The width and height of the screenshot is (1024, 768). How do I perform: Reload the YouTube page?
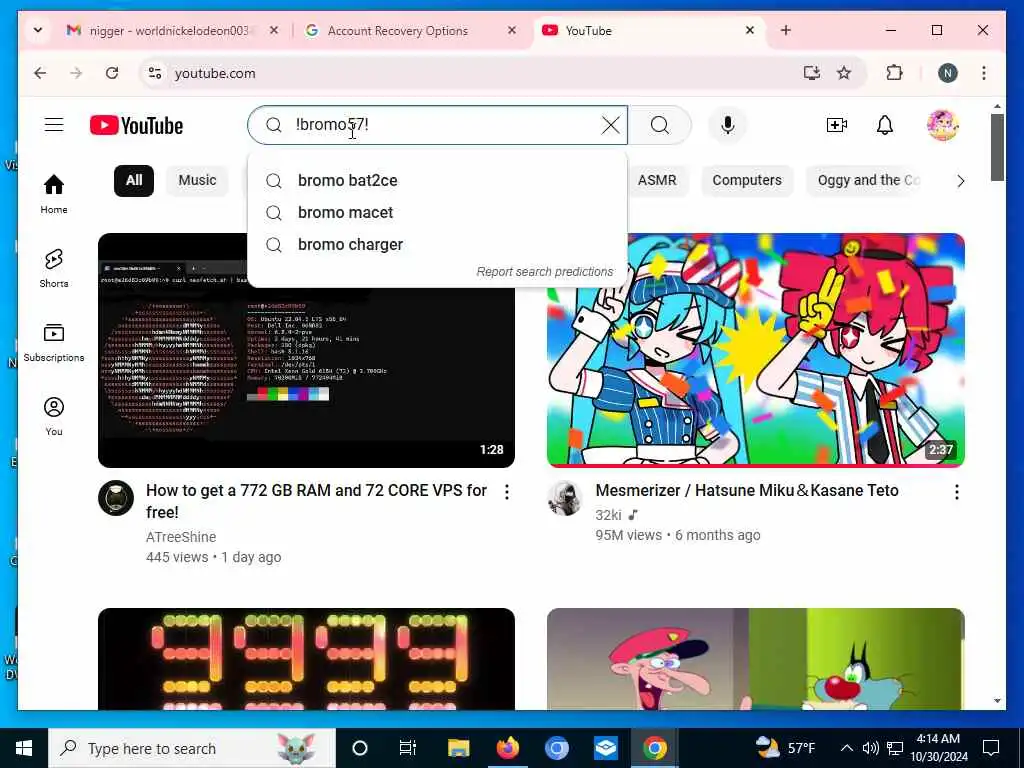112,73
